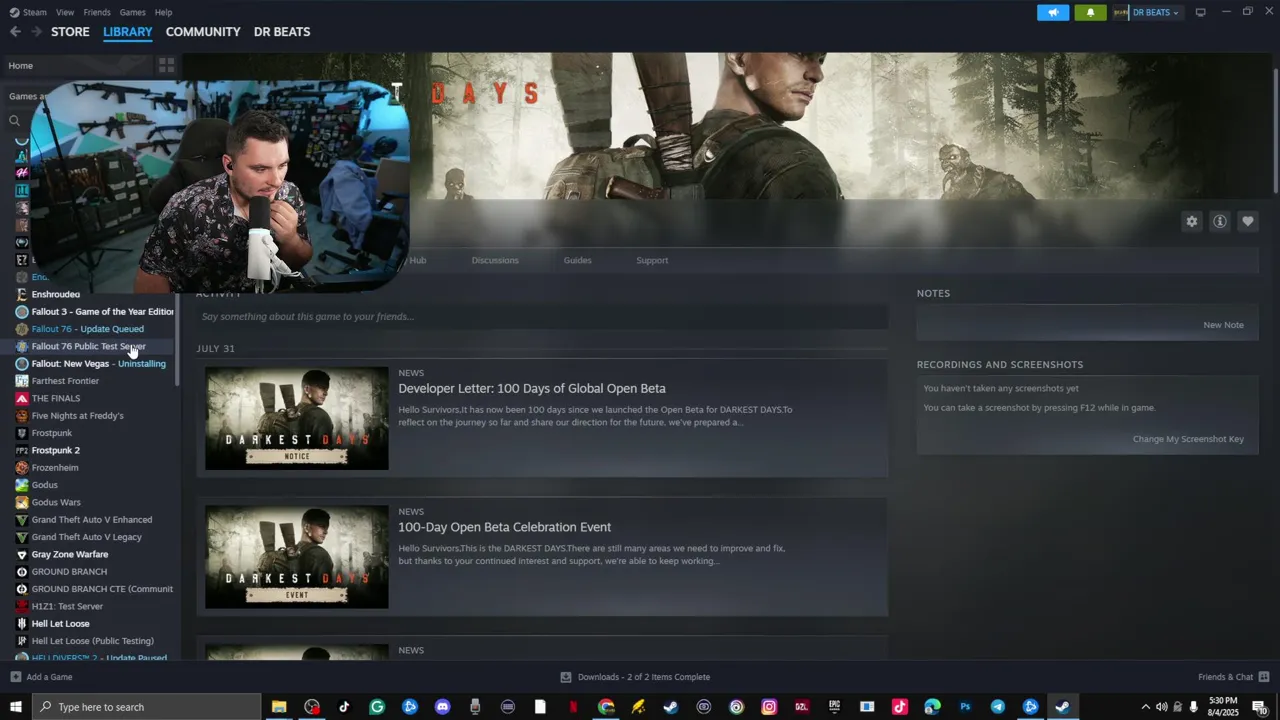The image size is (1280, 720).
Task: Open the Support link
Action: click(652, 260)
